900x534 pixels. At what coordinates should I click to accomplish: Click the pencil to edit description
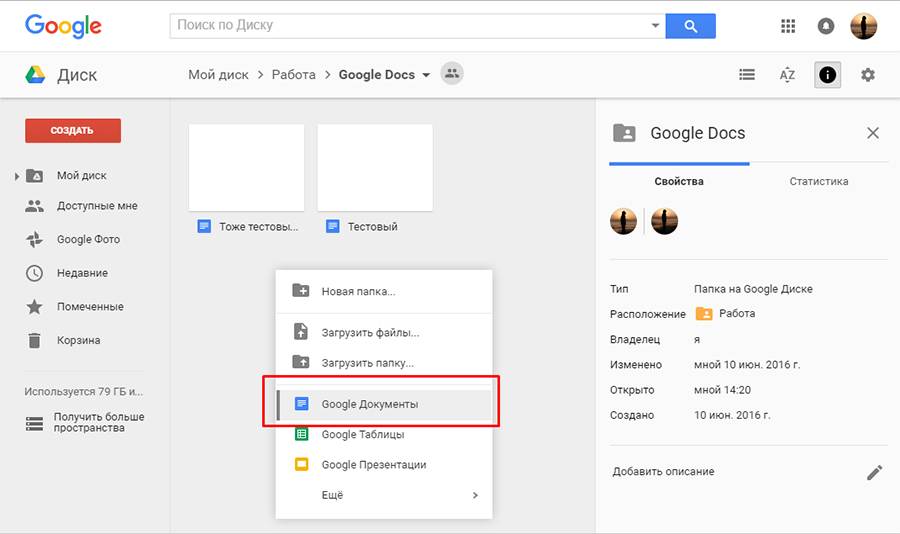click(x=874, y=473)
